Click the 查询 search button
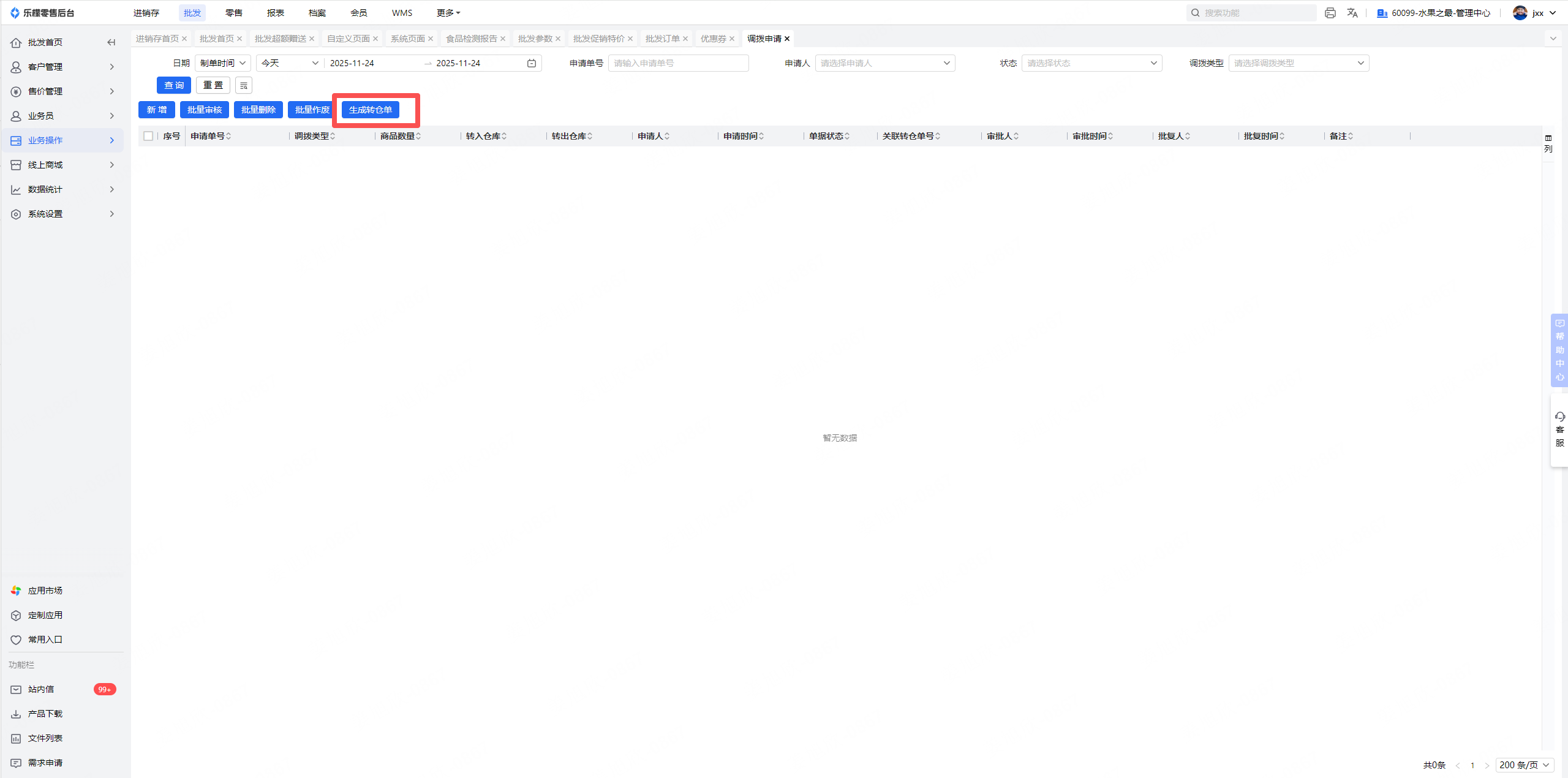The image size is (1568, 778). point(174,86)
